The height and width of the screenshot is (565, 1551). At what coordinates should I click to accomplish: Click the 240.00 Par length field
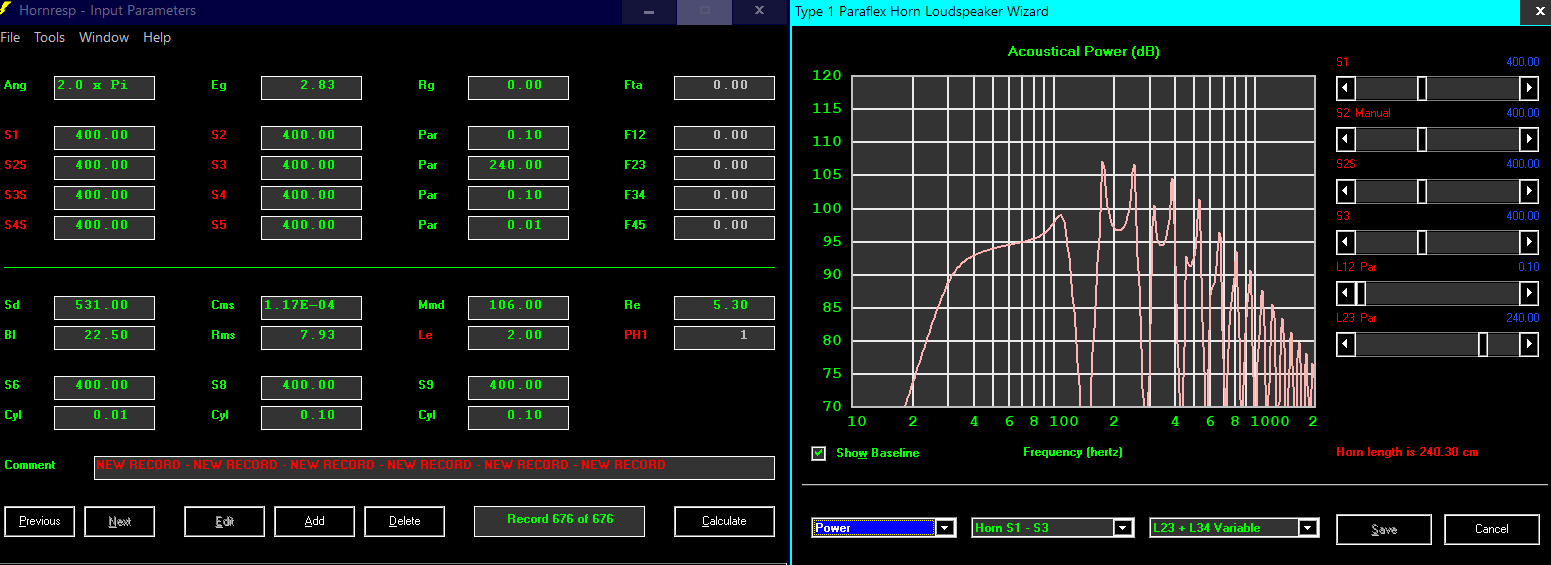[518, 167]
